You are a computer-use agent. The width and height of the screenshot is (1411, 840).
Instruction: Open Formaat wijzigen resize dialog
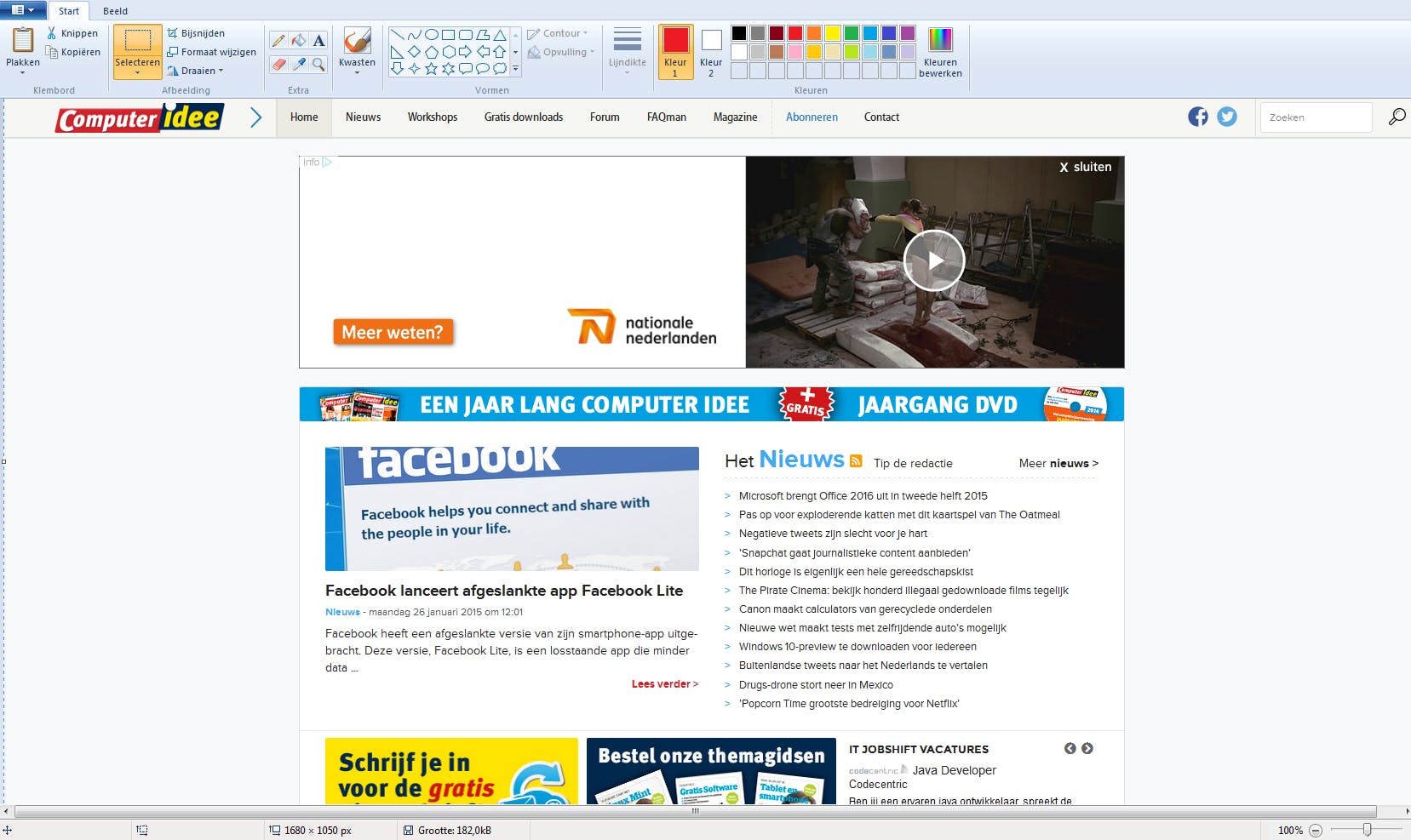(212, 52)
